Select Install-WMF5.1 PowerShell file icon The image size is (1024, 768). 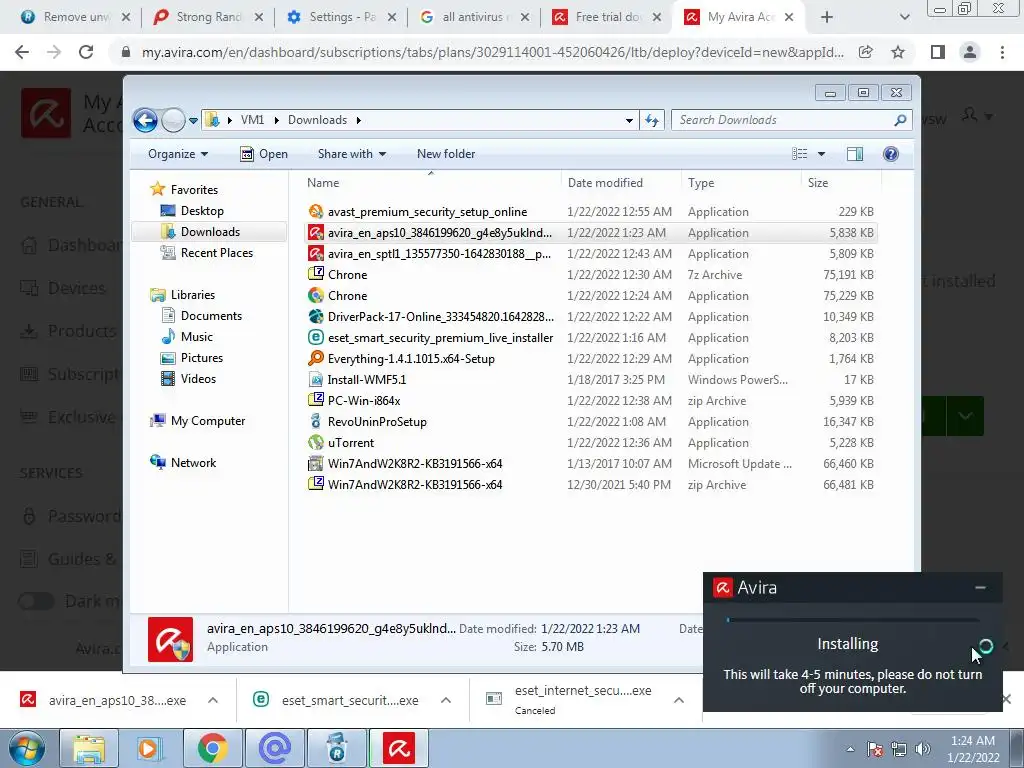[315, 379]
